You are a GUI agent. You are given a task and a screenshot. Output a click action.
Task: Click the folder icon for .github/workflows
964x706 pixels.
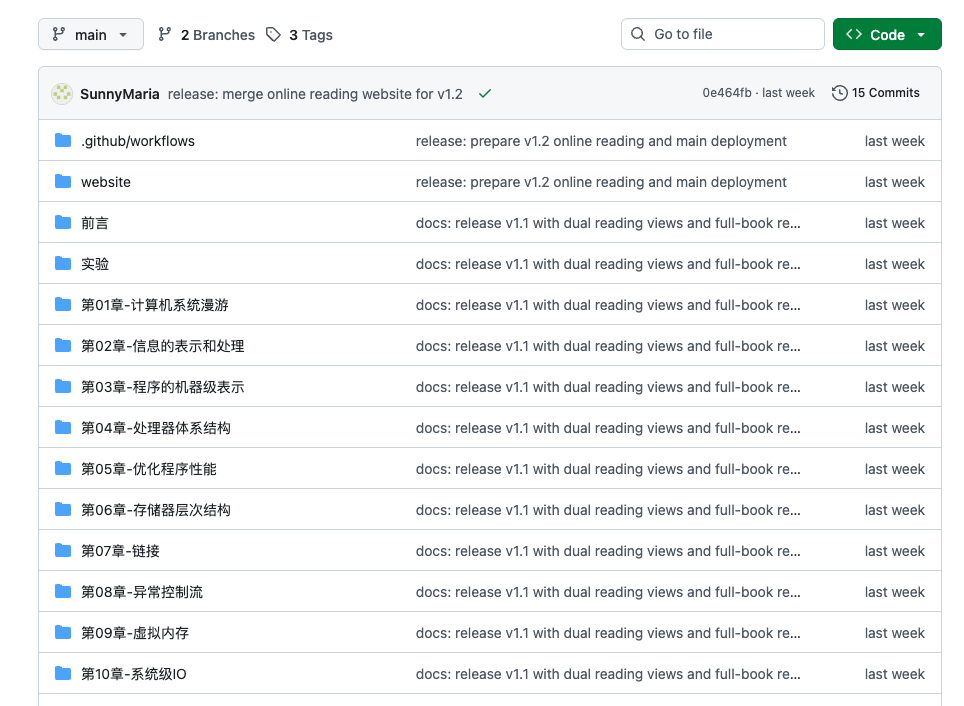click(63, 140)
